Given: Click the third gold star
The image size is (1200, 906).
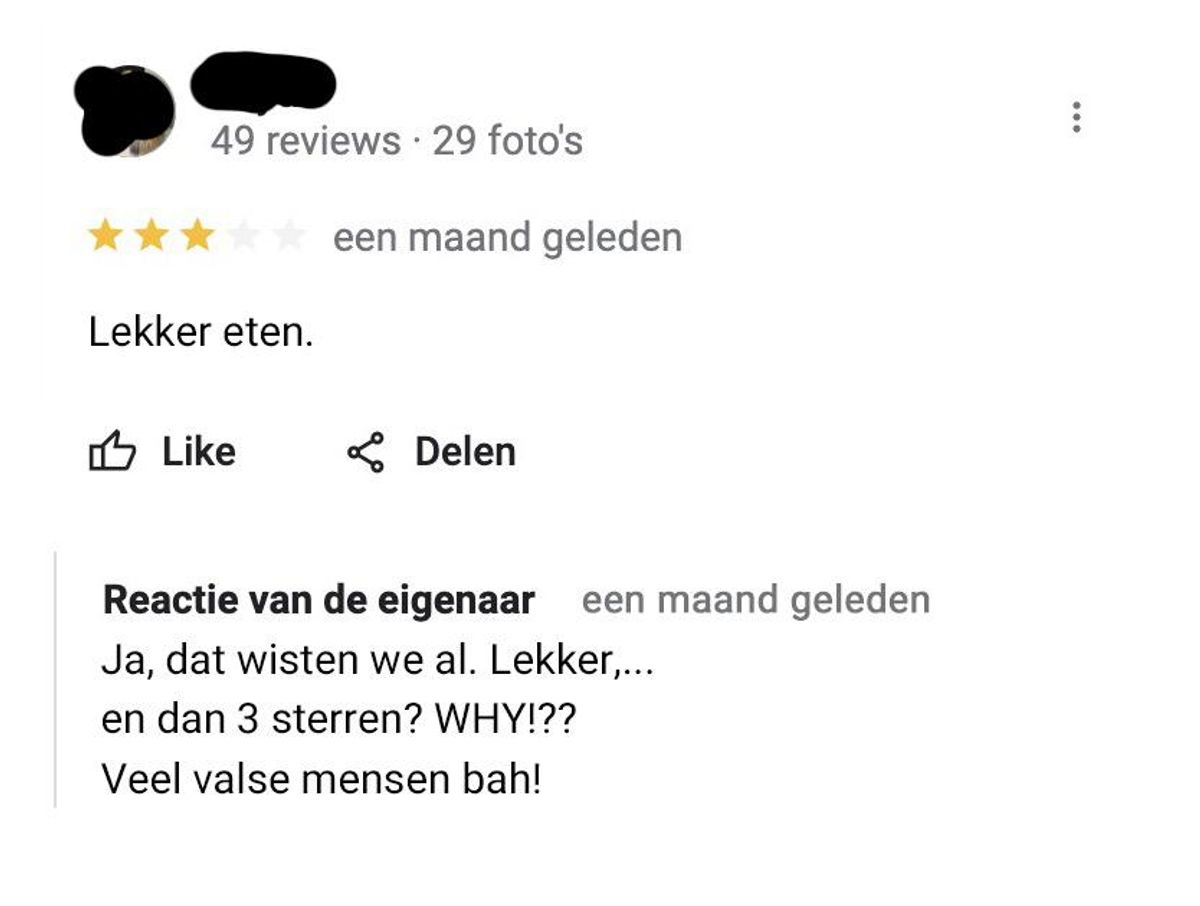Looking at the screenshot, I should [197, 237].
